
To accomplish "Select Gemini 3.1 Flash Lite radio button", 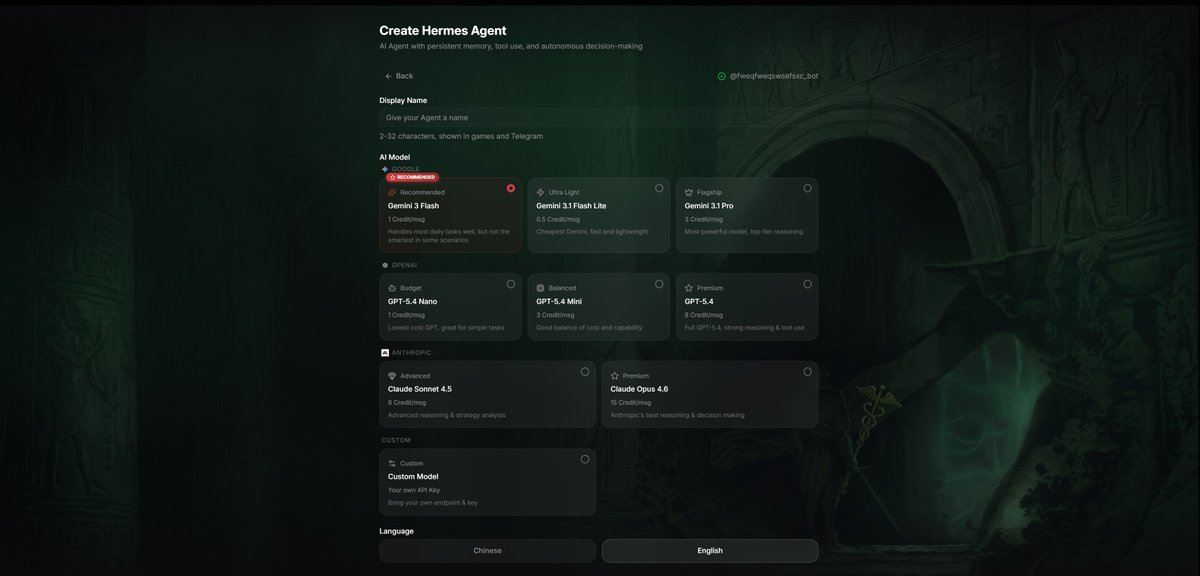I will click(659, 188).
